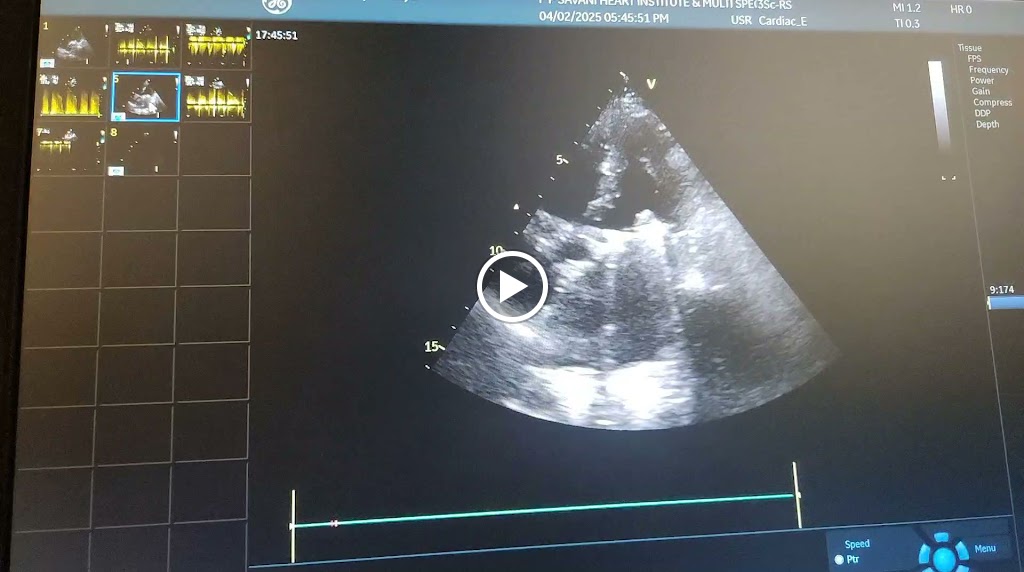
Task: Click the date 04/02/2025 05:45:51 PM
Action: click(603, 18)
